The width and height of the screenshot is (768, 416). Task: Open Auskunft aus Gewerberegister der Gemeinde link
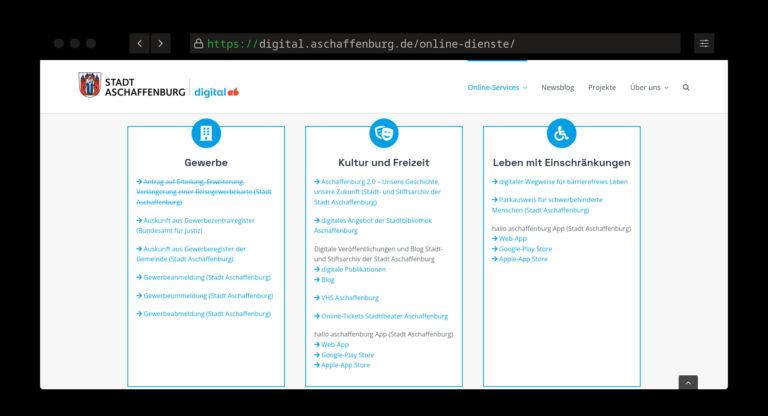tap(191, 254)
